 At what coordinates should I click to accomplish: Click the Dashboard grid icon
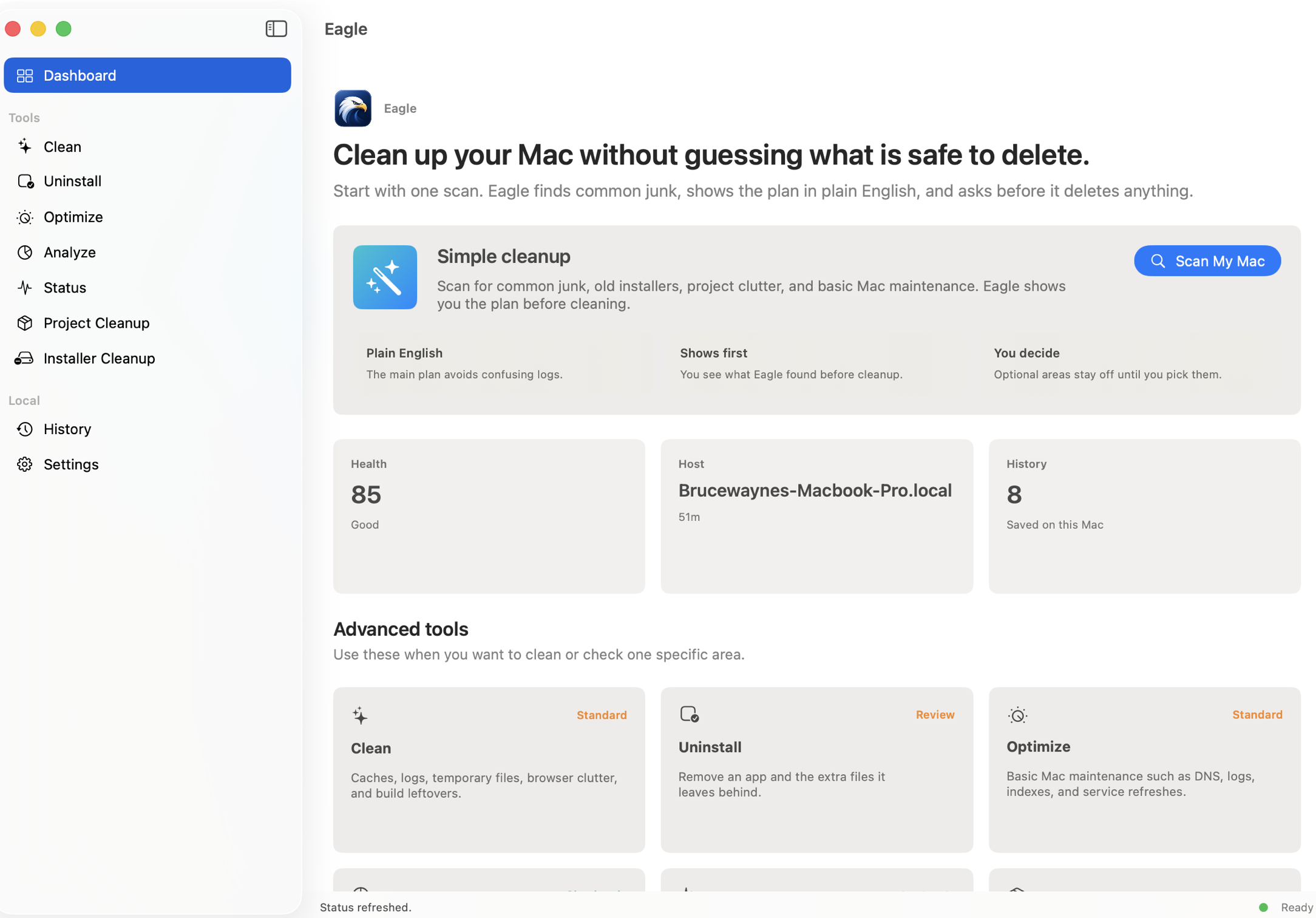pos(25,75)
